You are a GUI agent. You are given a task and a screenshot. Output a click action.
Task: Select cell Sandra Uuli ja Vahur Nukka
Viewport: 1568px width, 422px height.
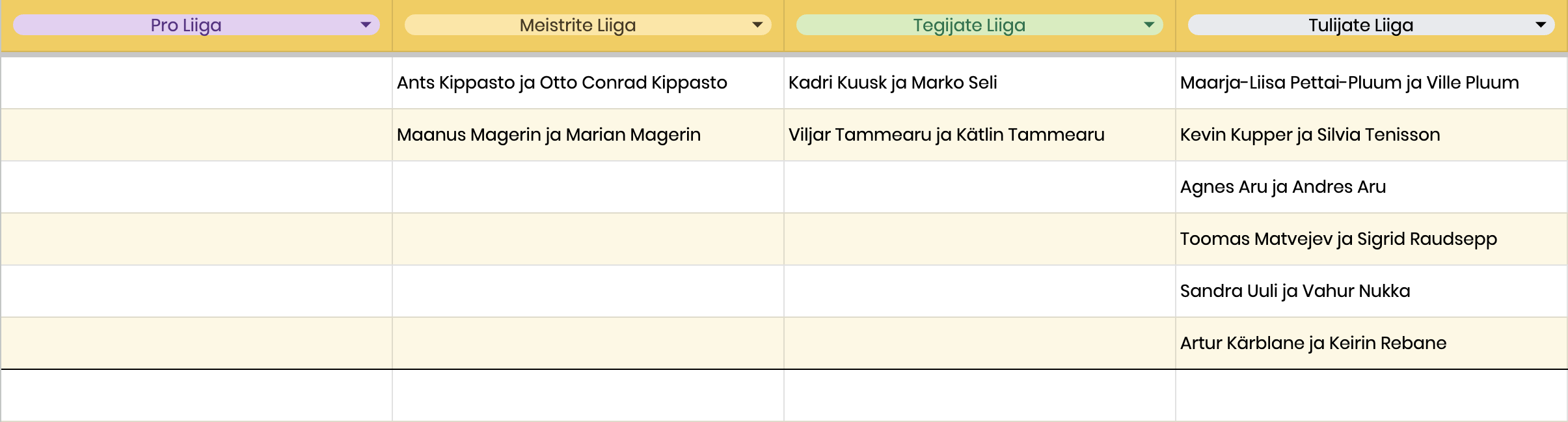1372,291
